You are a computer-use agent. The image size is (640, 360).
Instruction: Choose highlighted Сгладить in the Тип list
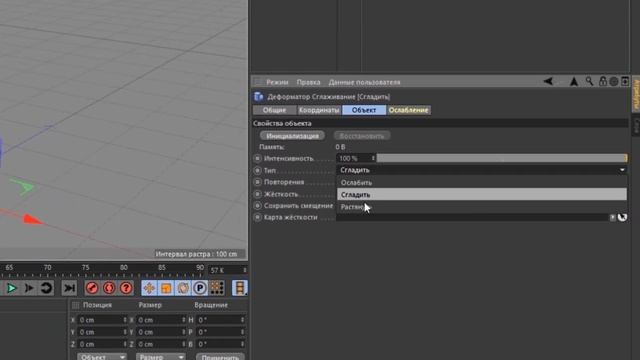(482, 194)
